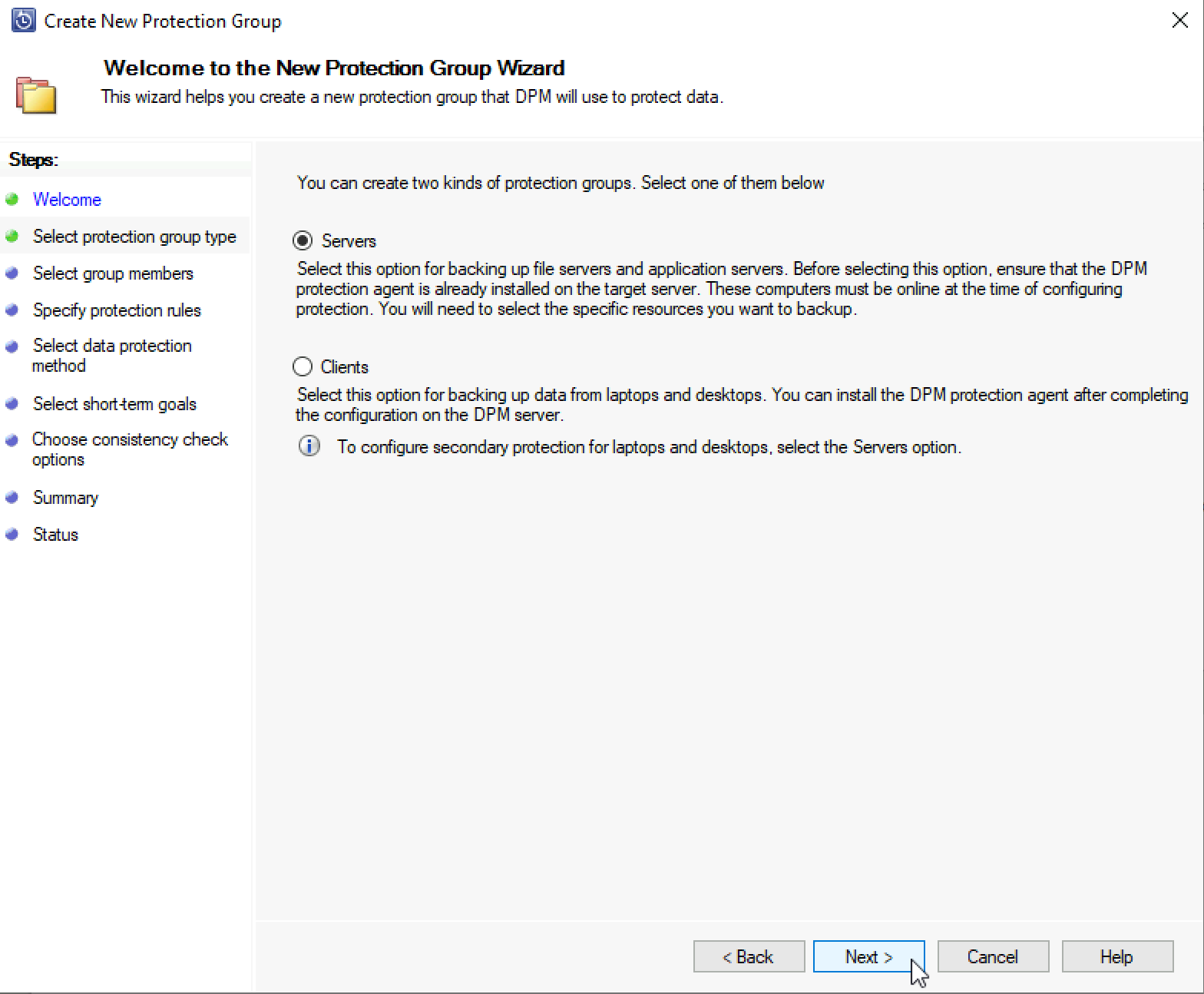Click the Next button
Screen dimensions: 1204x994
coord(868,956)
